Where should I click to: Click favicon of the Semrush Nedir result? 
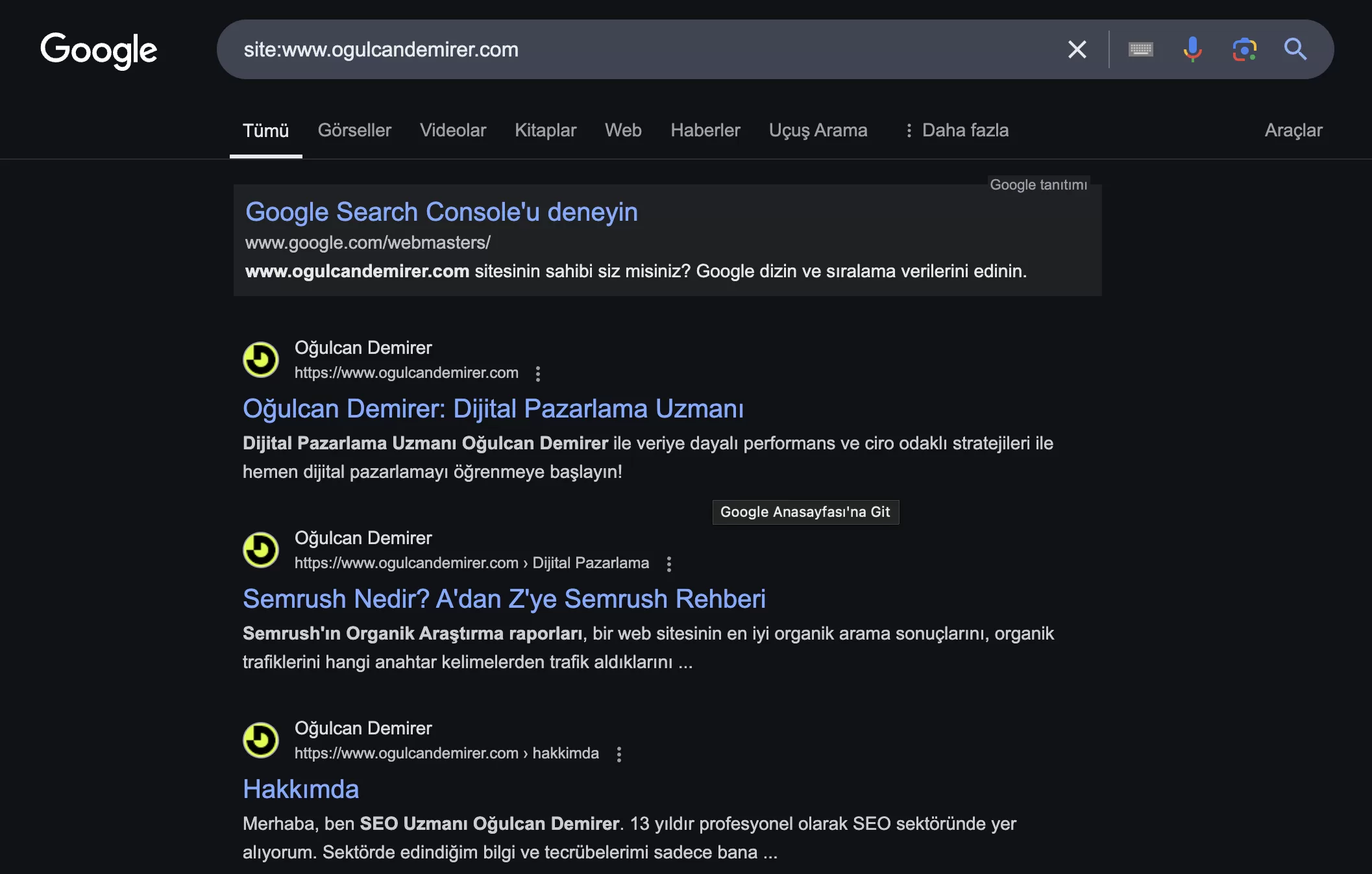(261, 550)
